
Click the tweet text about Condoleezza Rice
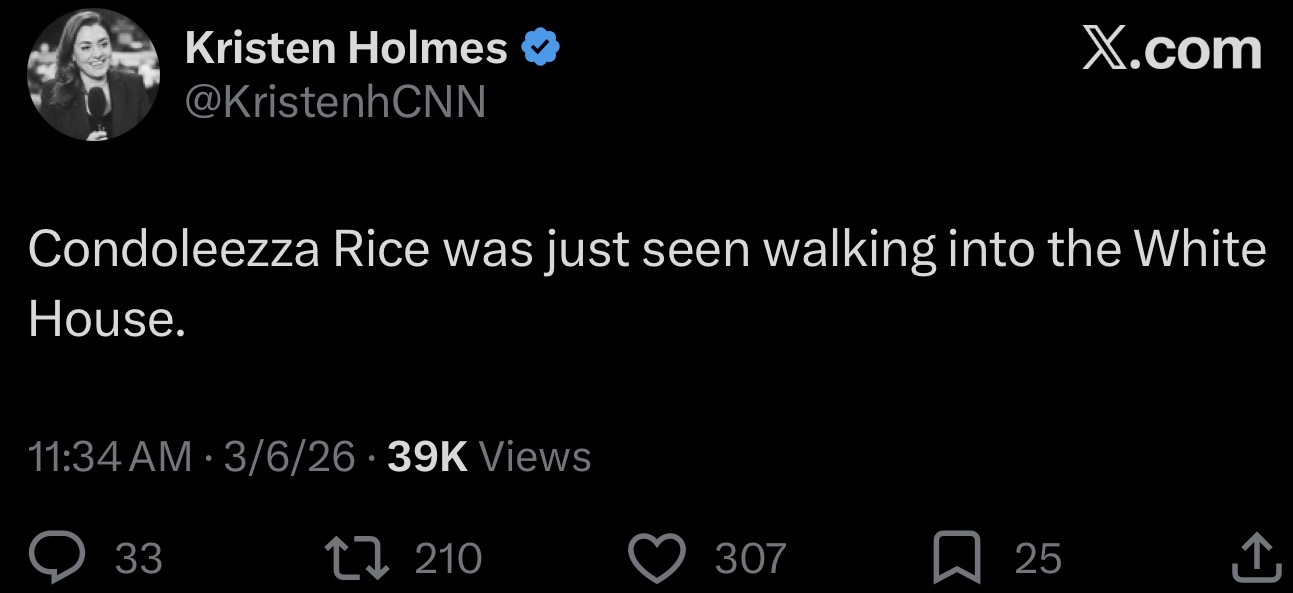point(648,283)
